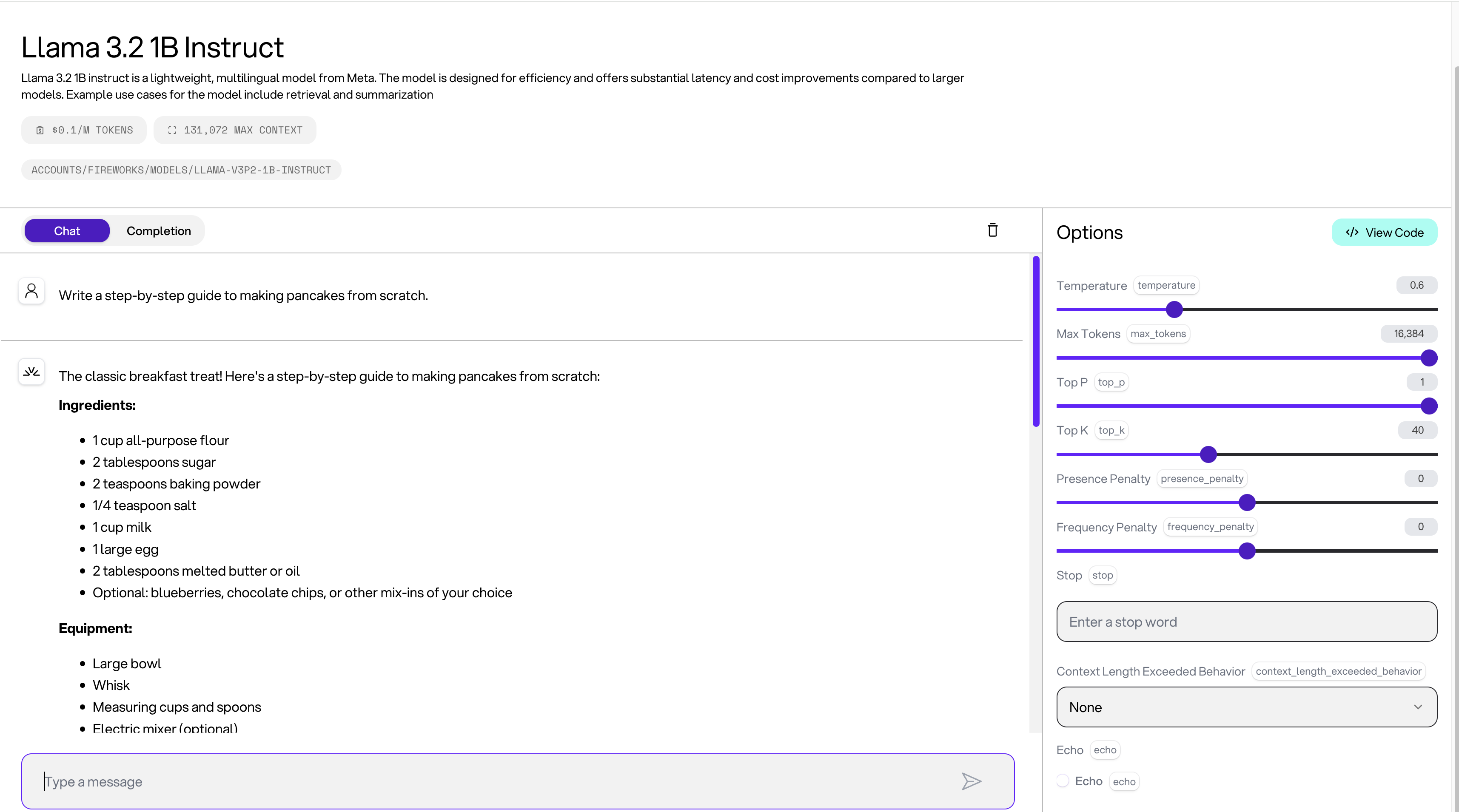Click the 'Ingredients:' heading in the response
The image size is (1459, 812).
(97, 406)
